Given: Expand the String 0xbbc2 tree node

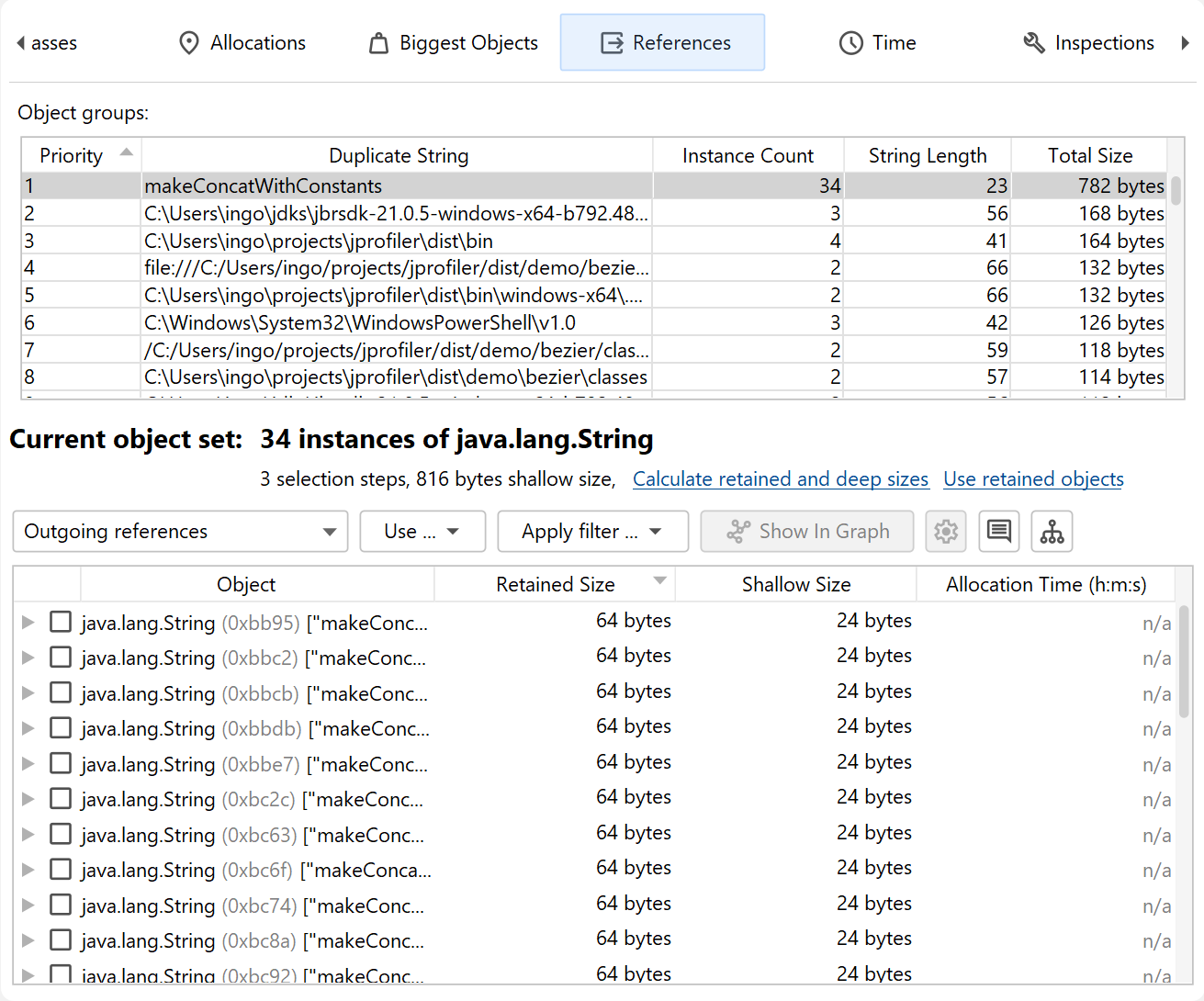Looking at the screenshot, I should [x=28, y=658].
